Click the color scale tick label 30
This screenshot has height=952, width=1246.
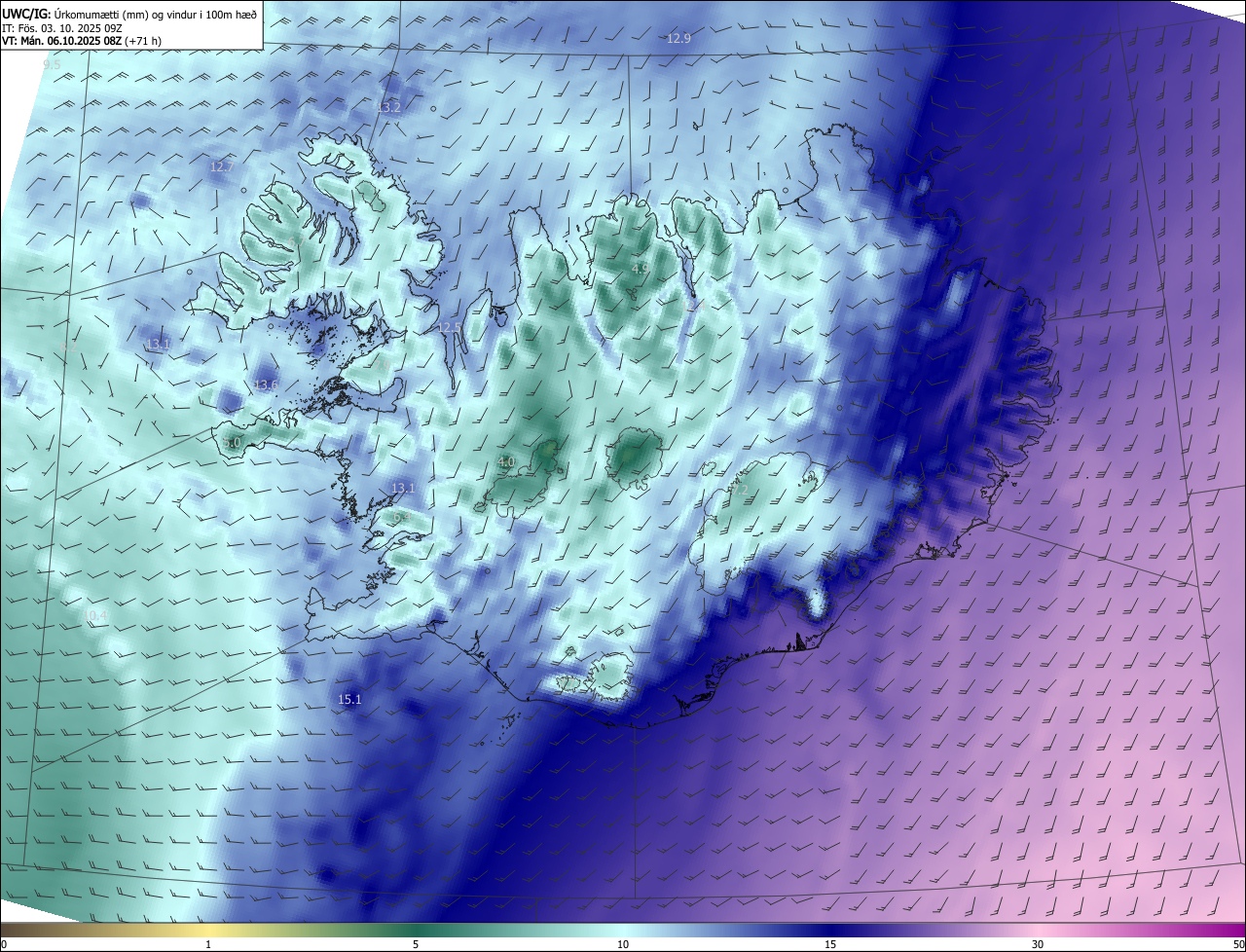[1038, 944]
